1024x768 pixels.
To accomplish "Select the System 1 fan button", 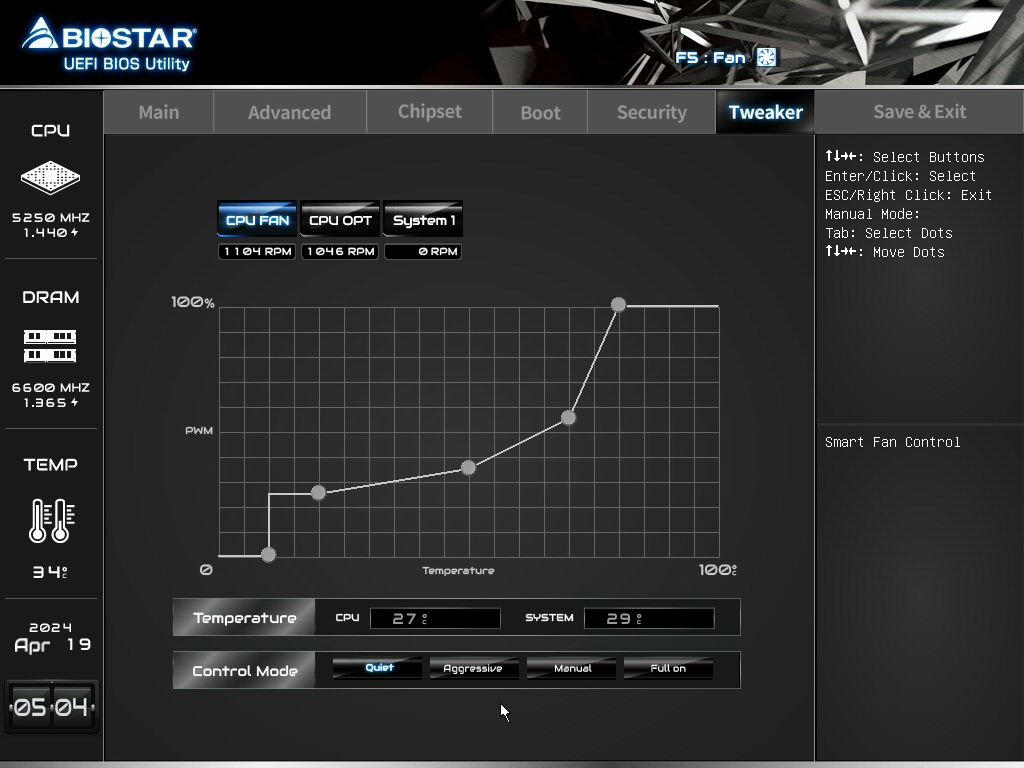I will coord(423,219).
